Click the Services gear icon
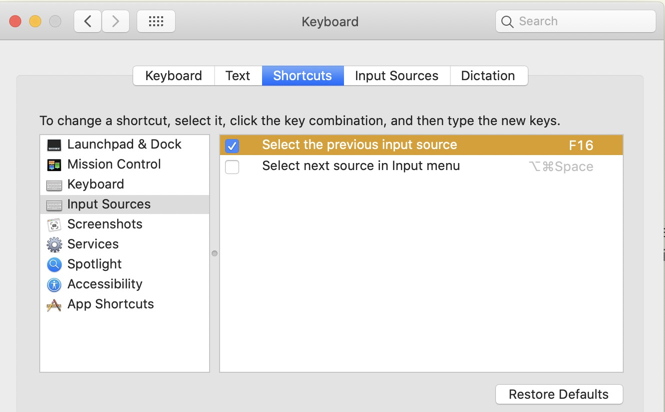Viewport: 665px width, 412px height. (54, 245)
